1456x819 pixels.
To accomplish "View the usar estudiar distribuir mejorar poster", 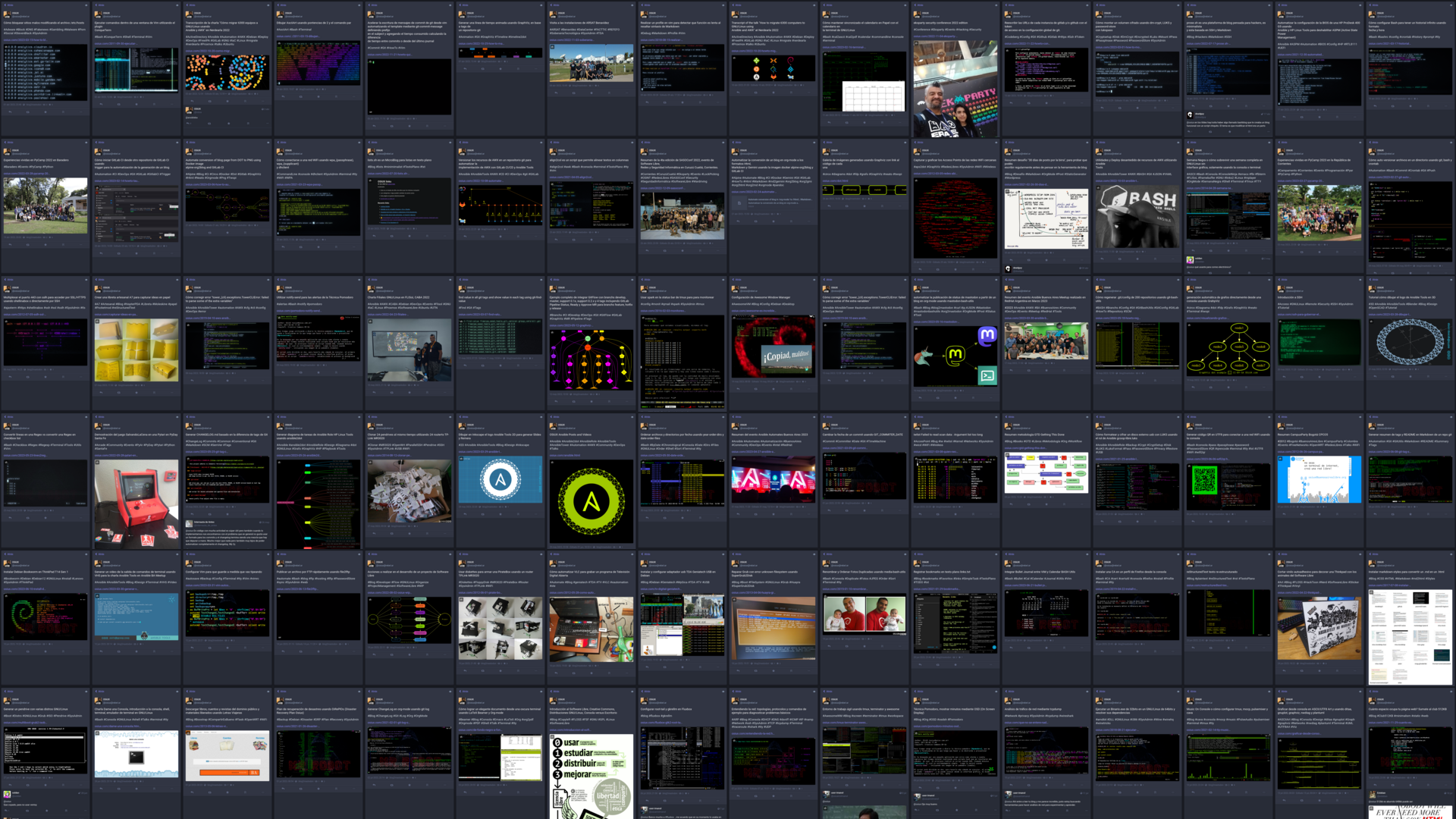I will coord(591,777).
